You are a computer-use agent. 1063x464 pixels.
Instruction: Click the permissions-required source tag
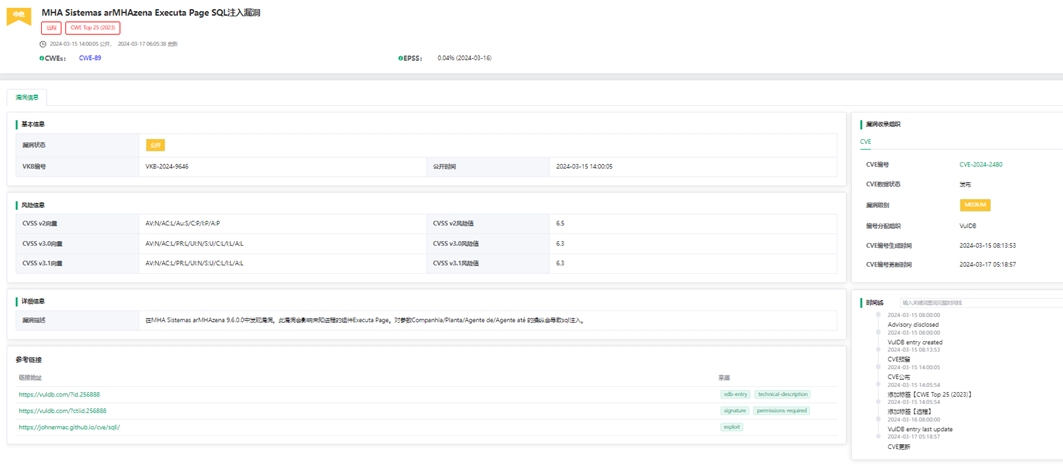(x=782, y=410)
